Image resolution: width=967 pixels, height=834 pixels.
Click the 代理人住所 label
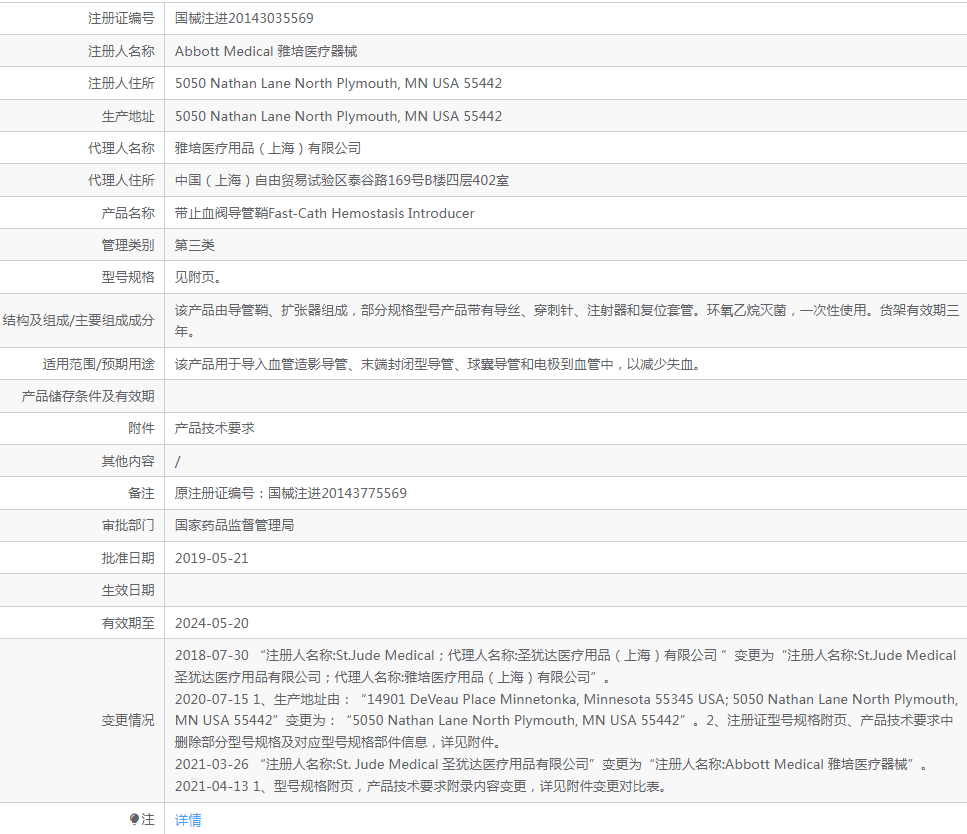click(121, 180)
